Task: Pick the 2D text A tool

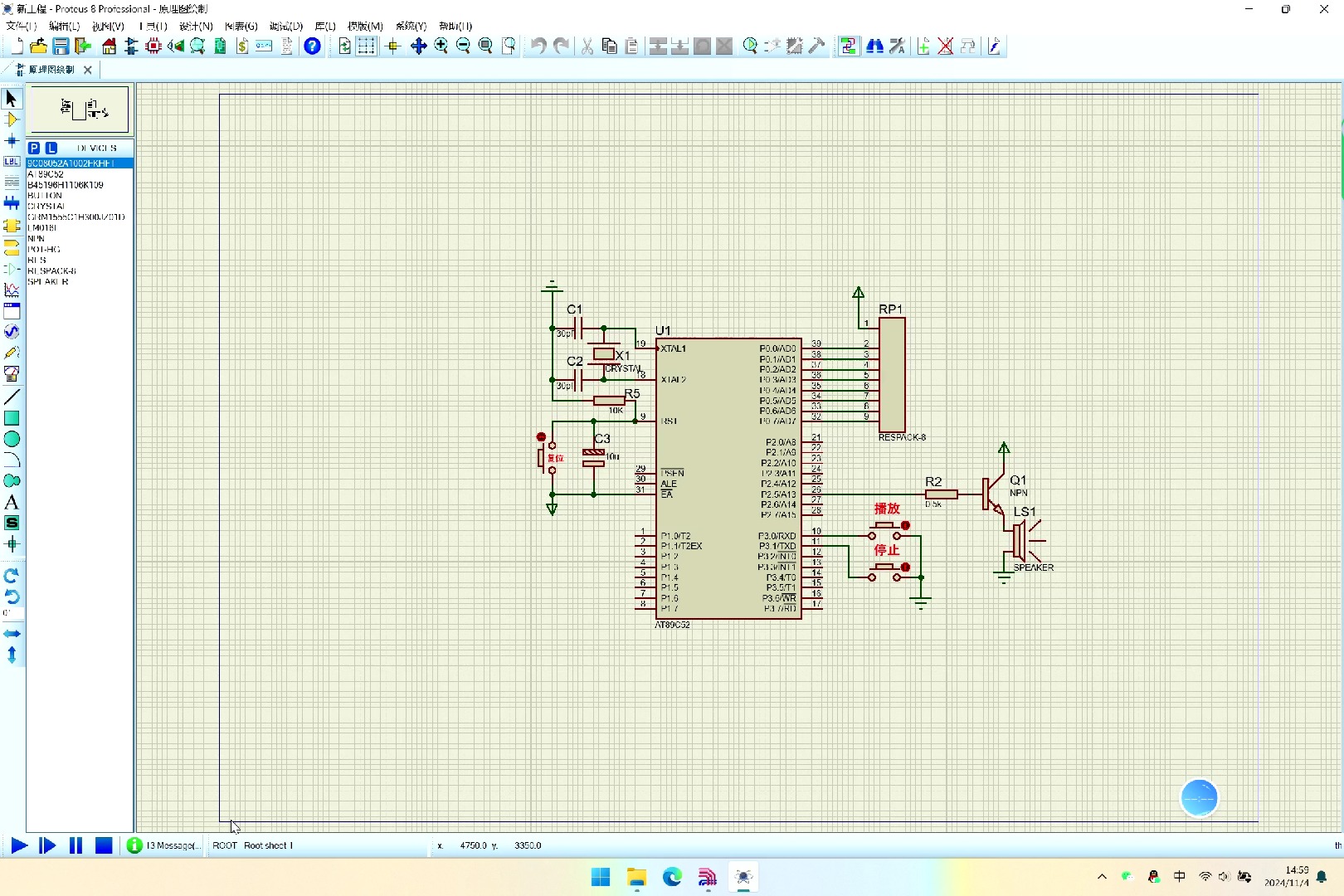Action: [x=12, y=502]
